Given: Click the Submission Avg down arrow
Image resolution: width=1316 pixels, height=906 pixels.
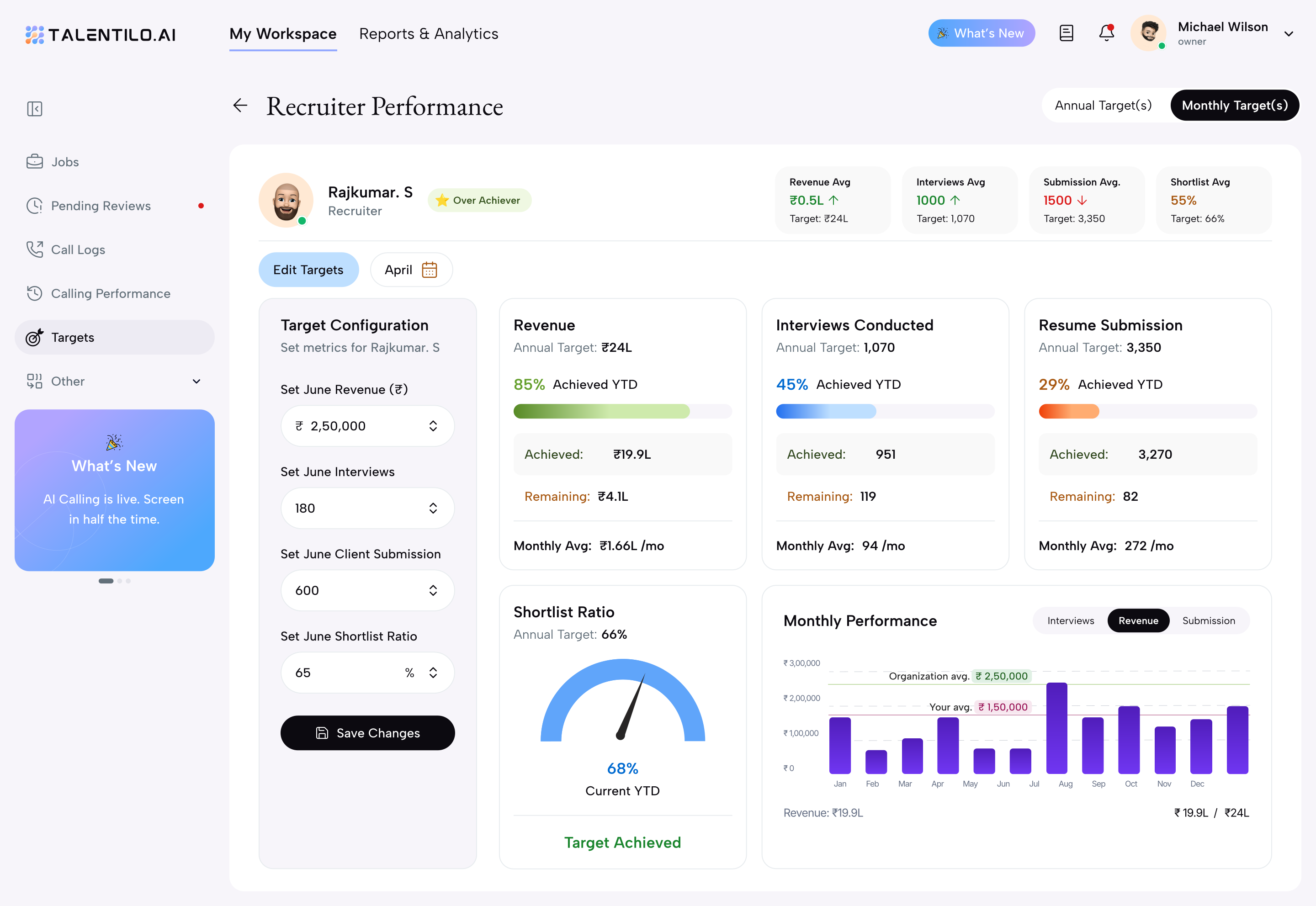Looking at the screenshot, I should pos(1082,201).
